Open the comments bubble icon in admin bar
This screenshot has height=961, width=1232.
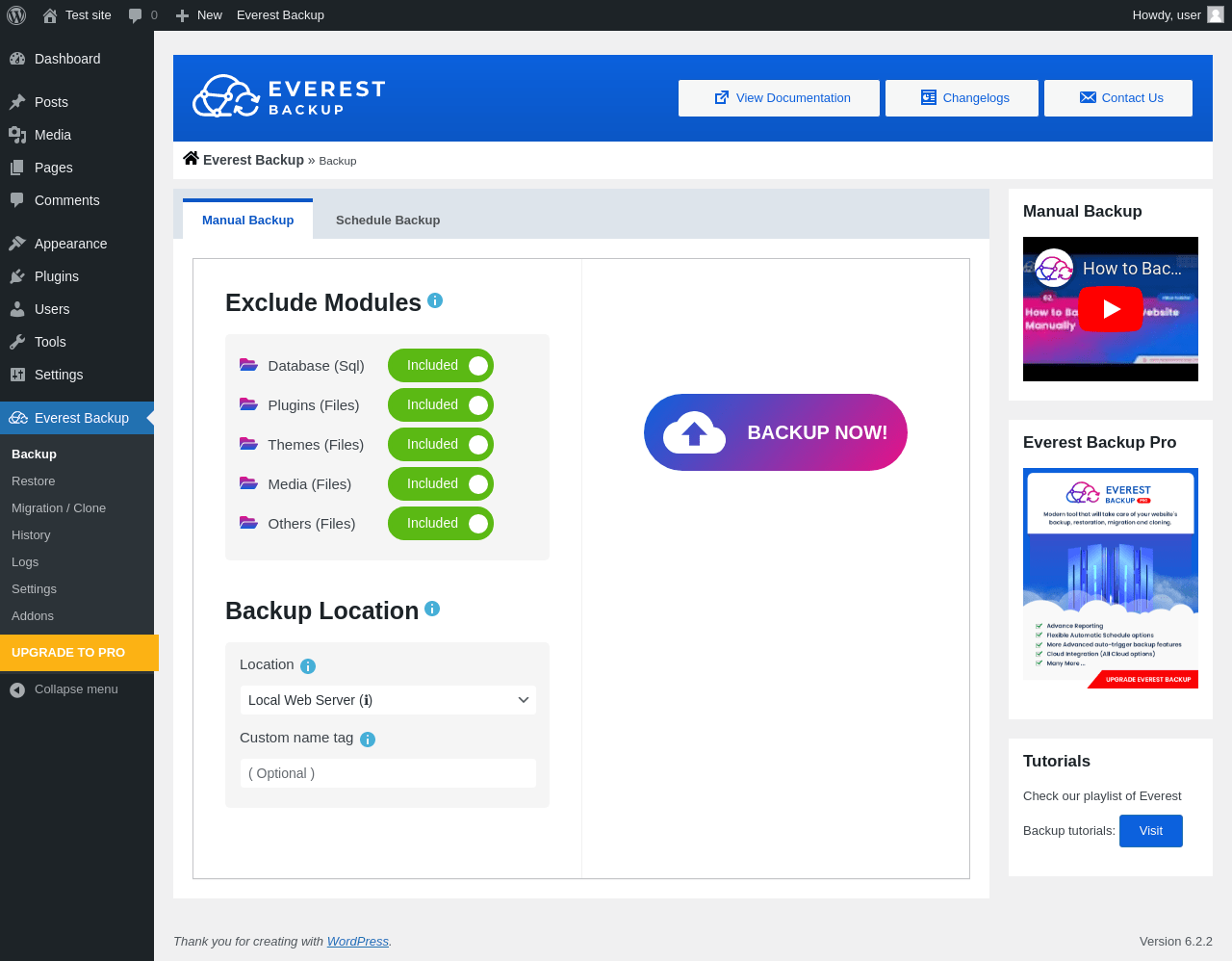click(136, 15)
